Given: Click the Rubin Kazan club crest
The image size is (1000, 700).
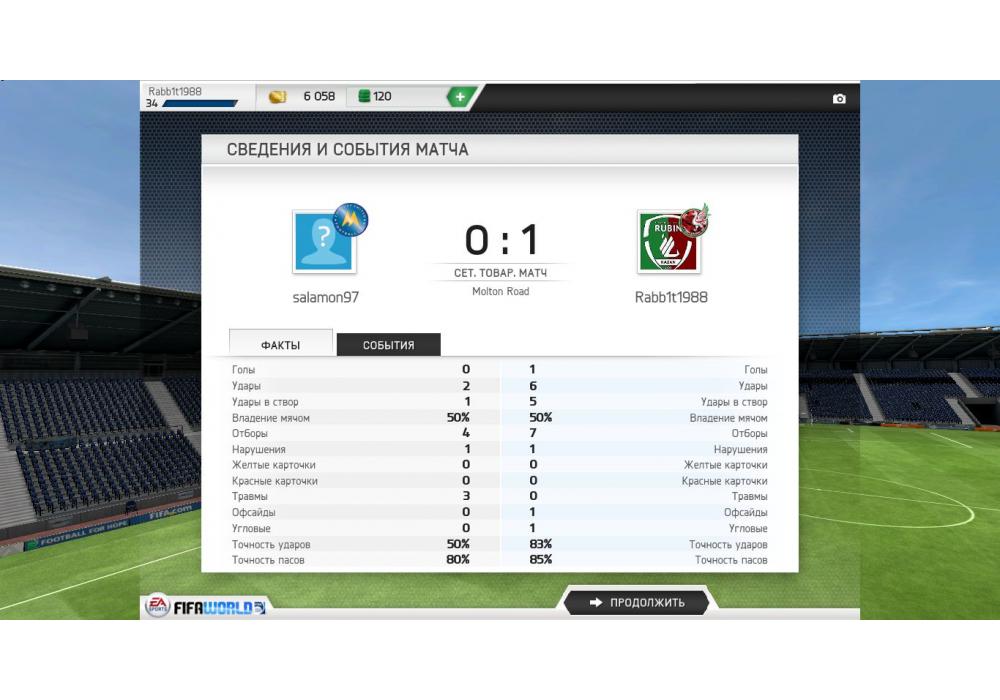Looking at the screenshot, I should pyautogui.click(x=669, y=243).
